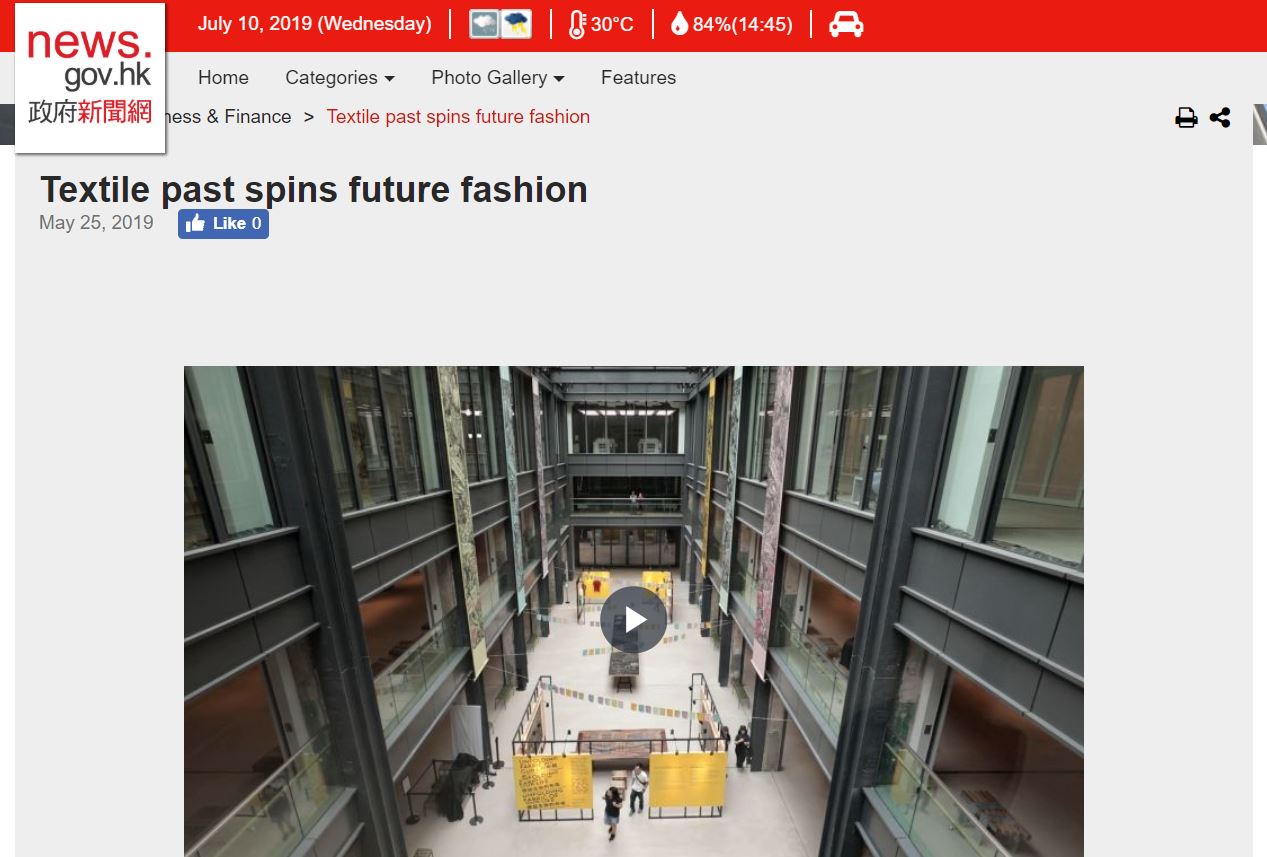Expand the Photo Gallery dropdown
1267x857 pixels.
(497, 78)
